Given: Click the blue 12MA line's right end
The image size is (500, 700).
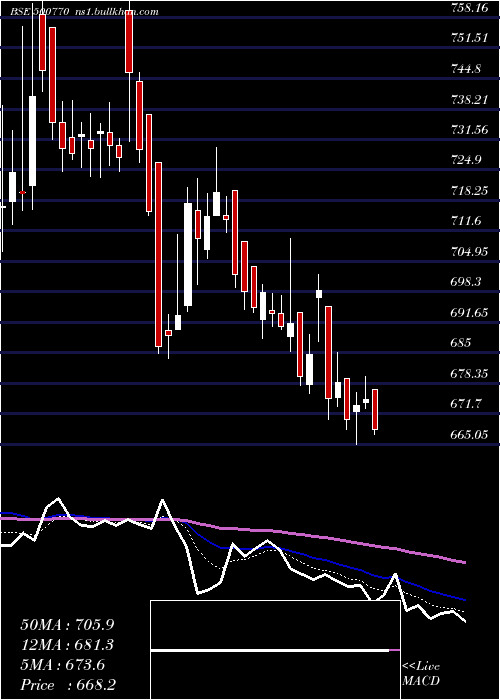Looking at the screenshot, I should click(x=464, y=600).
